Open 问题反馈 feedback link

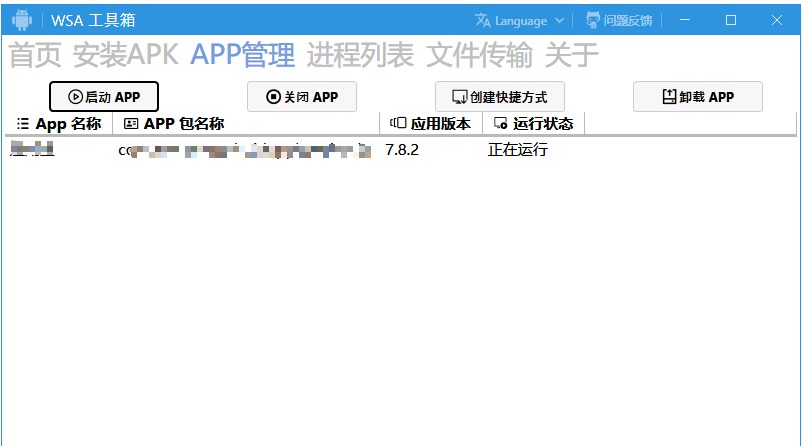coord(619,21)
